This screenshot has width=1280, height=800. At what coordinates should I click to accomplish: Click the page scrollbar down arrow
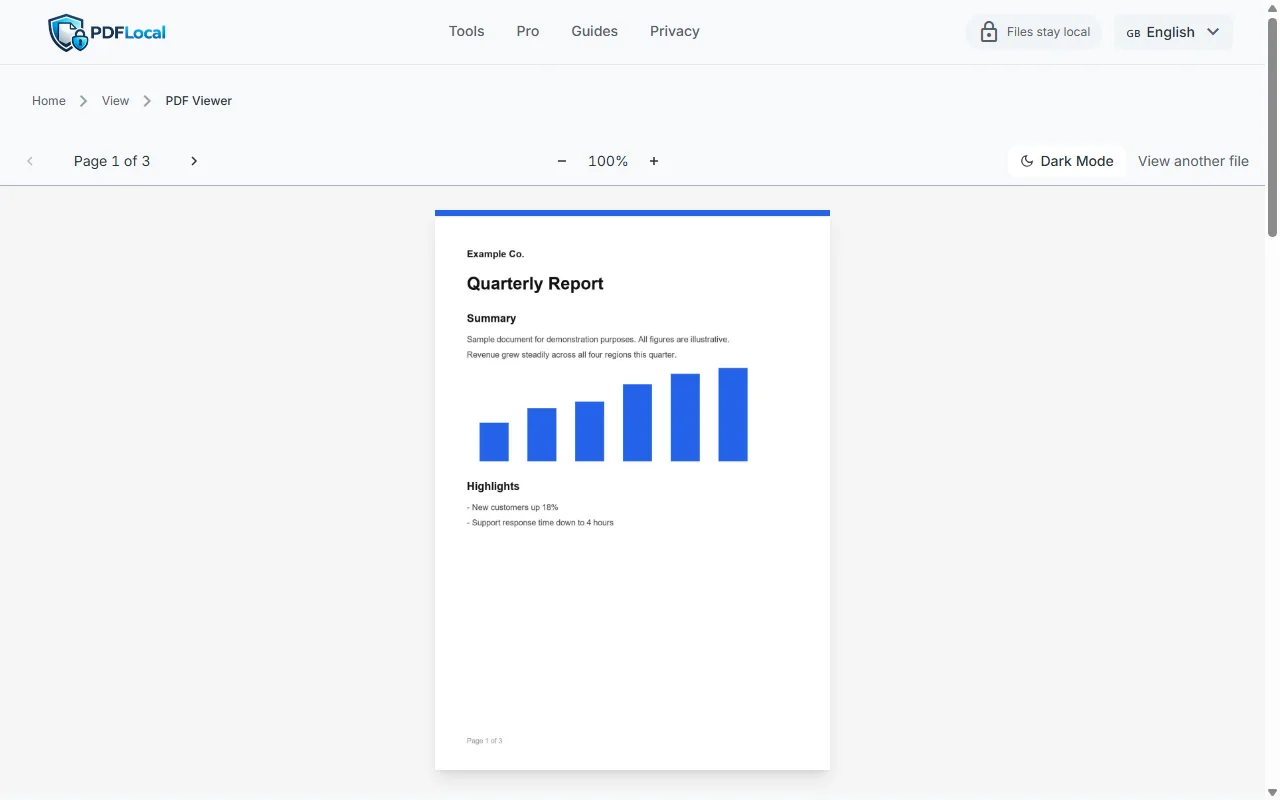[1272, 793]
